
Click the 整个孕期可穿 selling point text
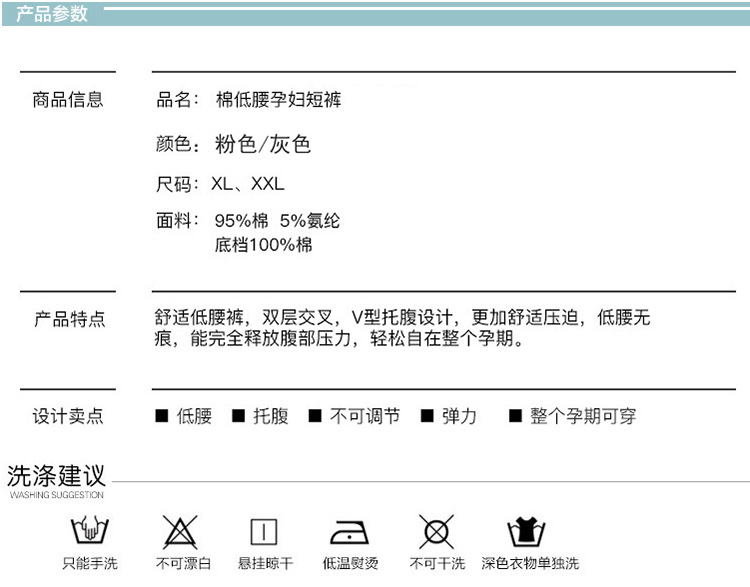(583, 416)
